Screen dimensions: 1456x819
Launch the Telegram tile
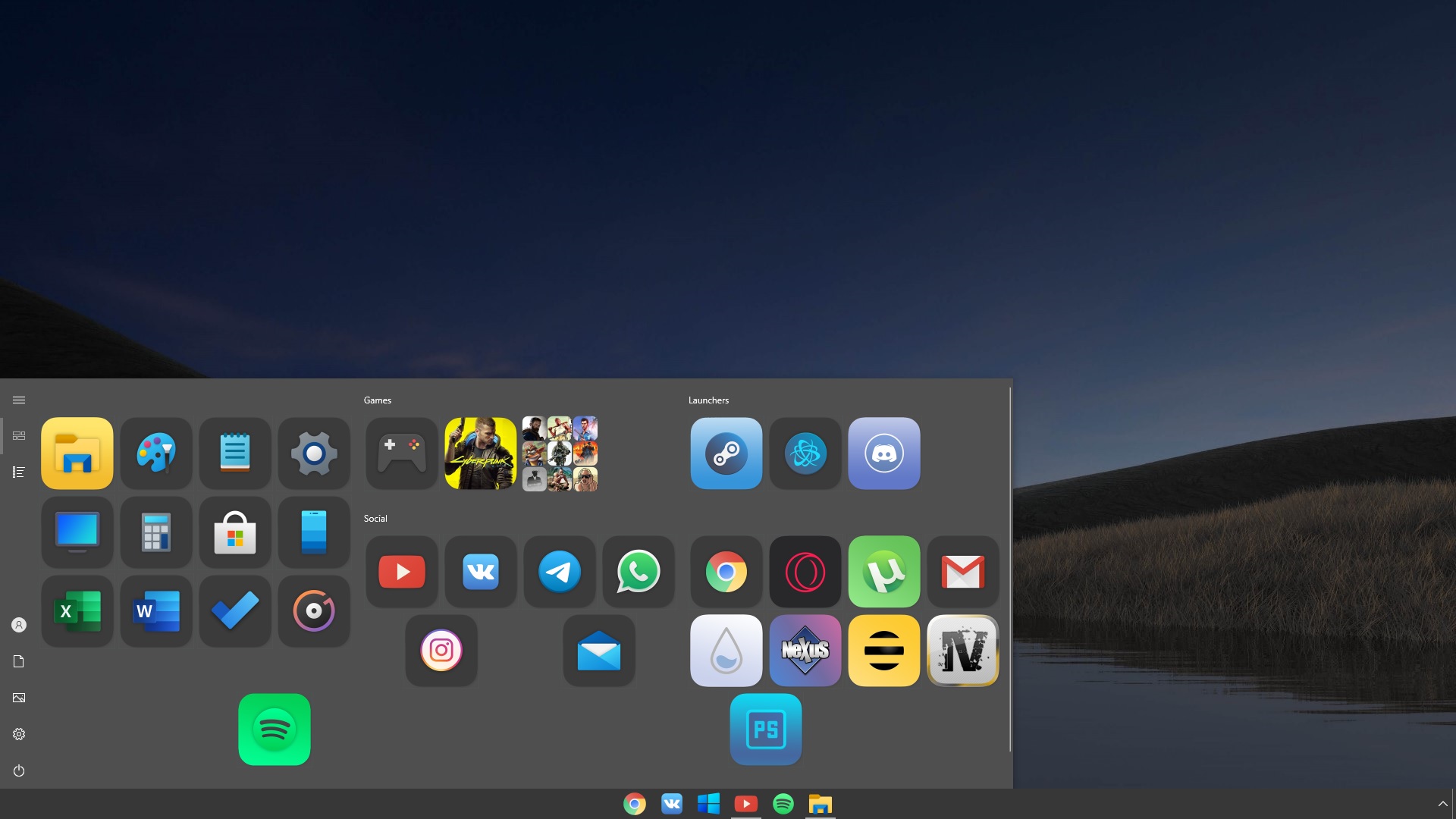pos(560,572)
